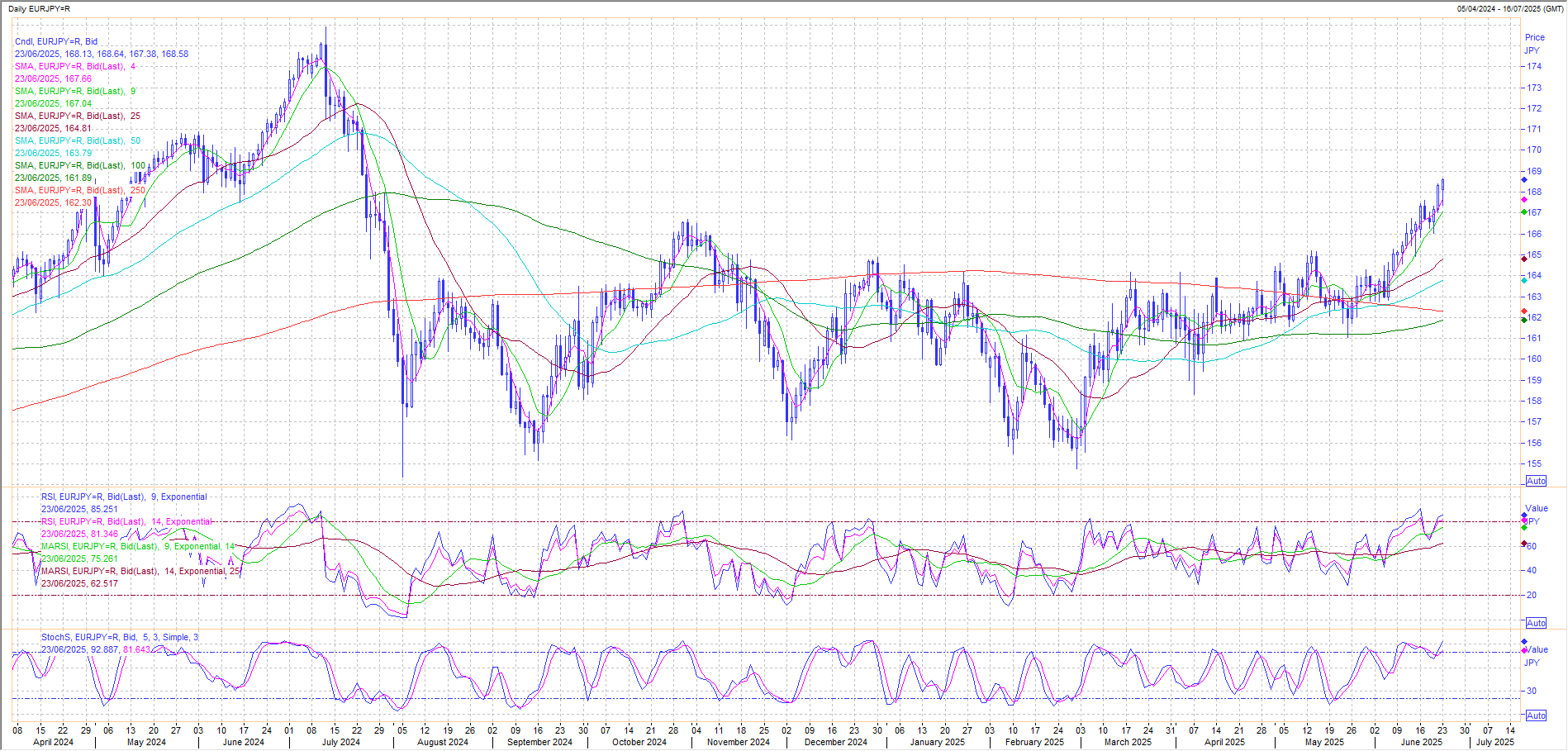1568x751 pixels.
Task: Select the 'SMA, EURJPY=R, Bid(Last), 4' legend label
Action: (x=75, y=66)
